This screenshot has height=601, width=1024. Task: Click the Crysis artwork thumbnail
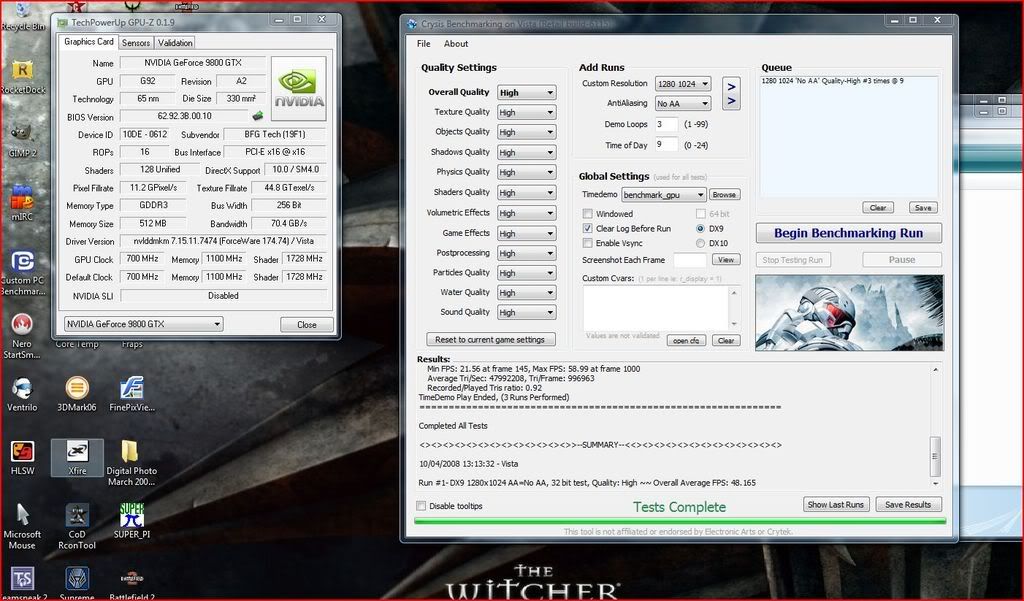(x=849, y=312)
